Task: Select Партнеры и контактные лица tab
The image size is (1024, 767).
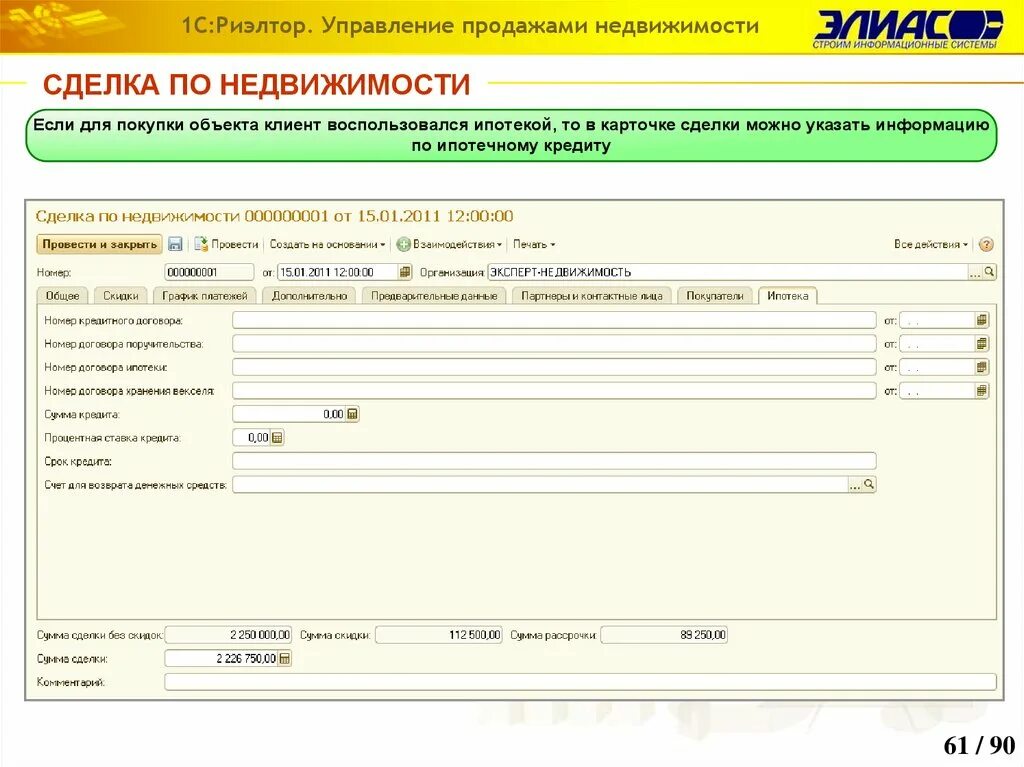Action: 592,296
